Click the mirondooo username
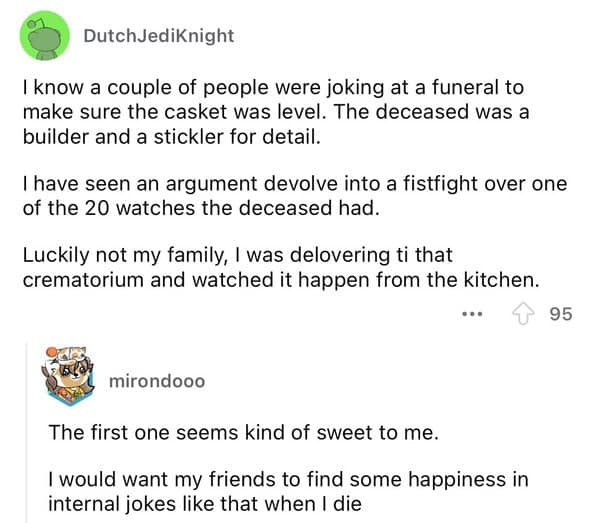 click(157, 381)
